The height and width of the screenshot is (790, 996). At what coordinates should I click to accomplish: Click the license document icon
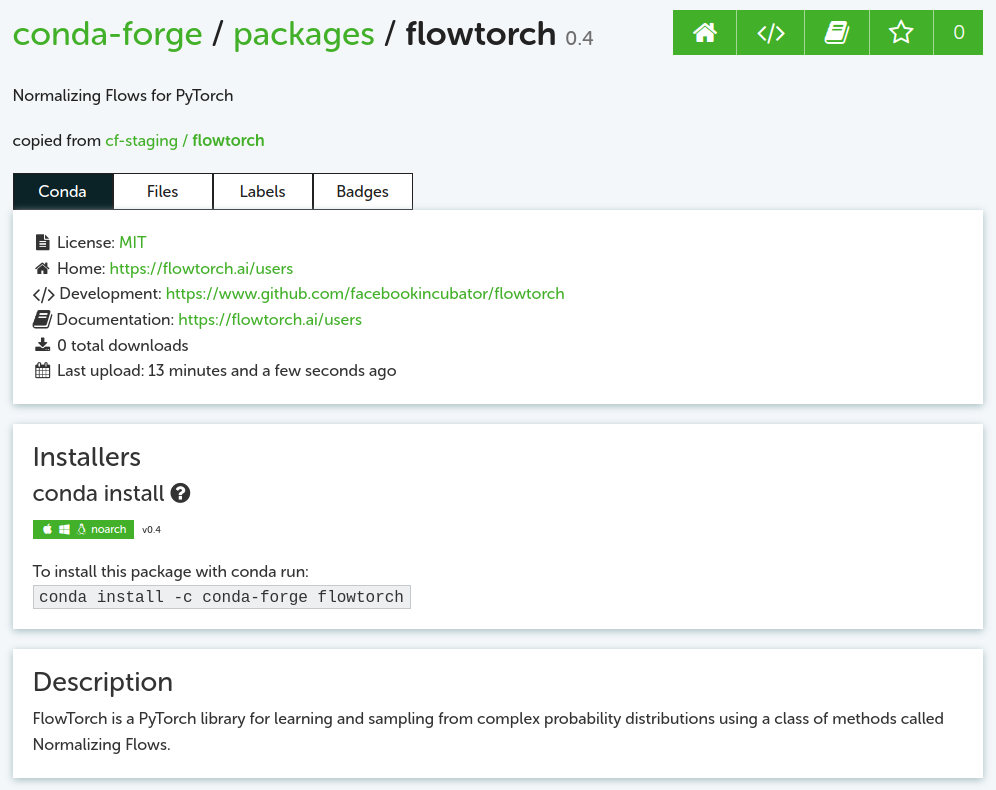pos(41,241)
